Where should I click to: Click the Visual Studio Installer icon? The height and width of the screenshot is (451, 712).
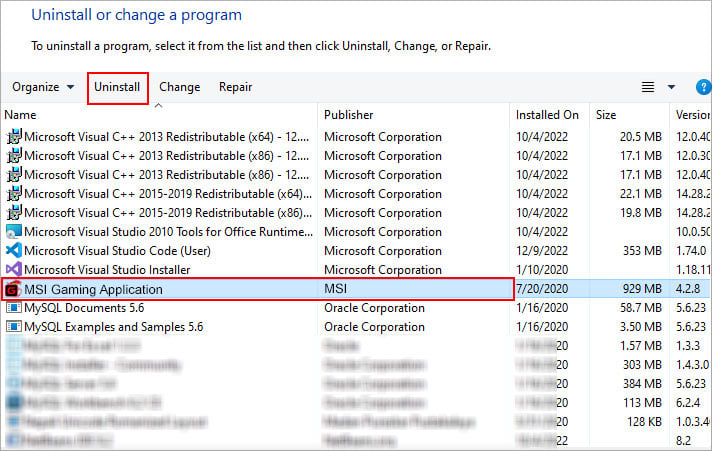pyautogui.click(x=14, y=270)
